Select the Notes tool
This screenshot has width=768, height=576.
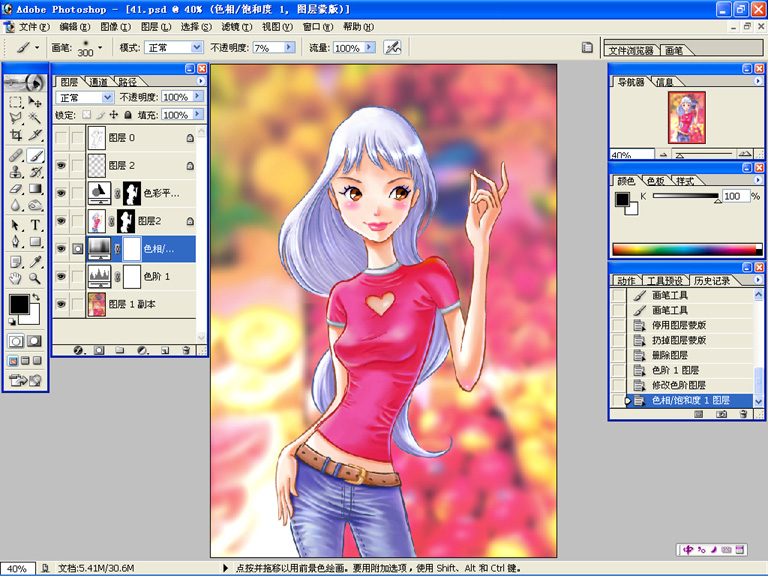point(16,262)
